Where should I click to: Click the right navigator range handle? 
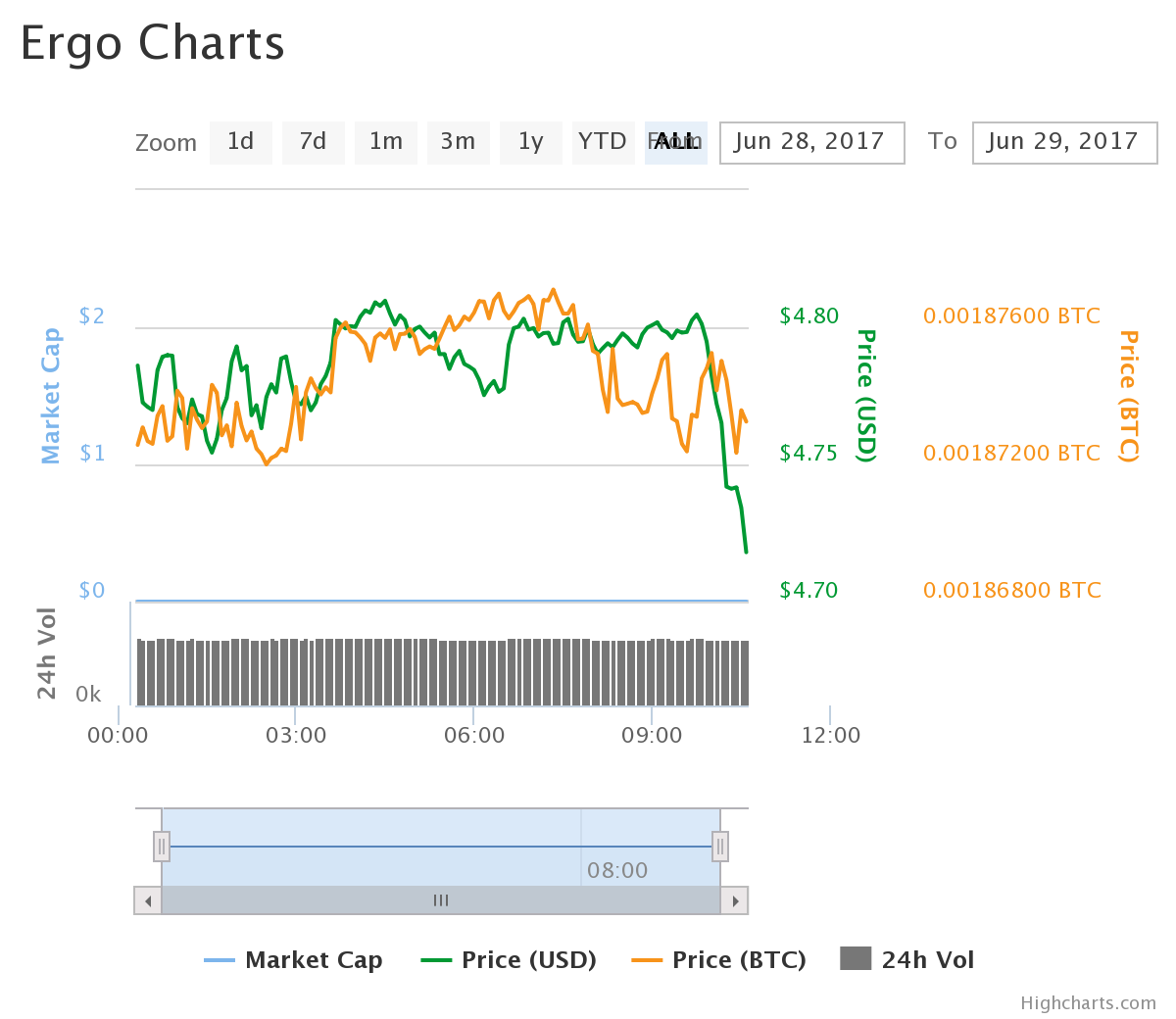point(720,846)
